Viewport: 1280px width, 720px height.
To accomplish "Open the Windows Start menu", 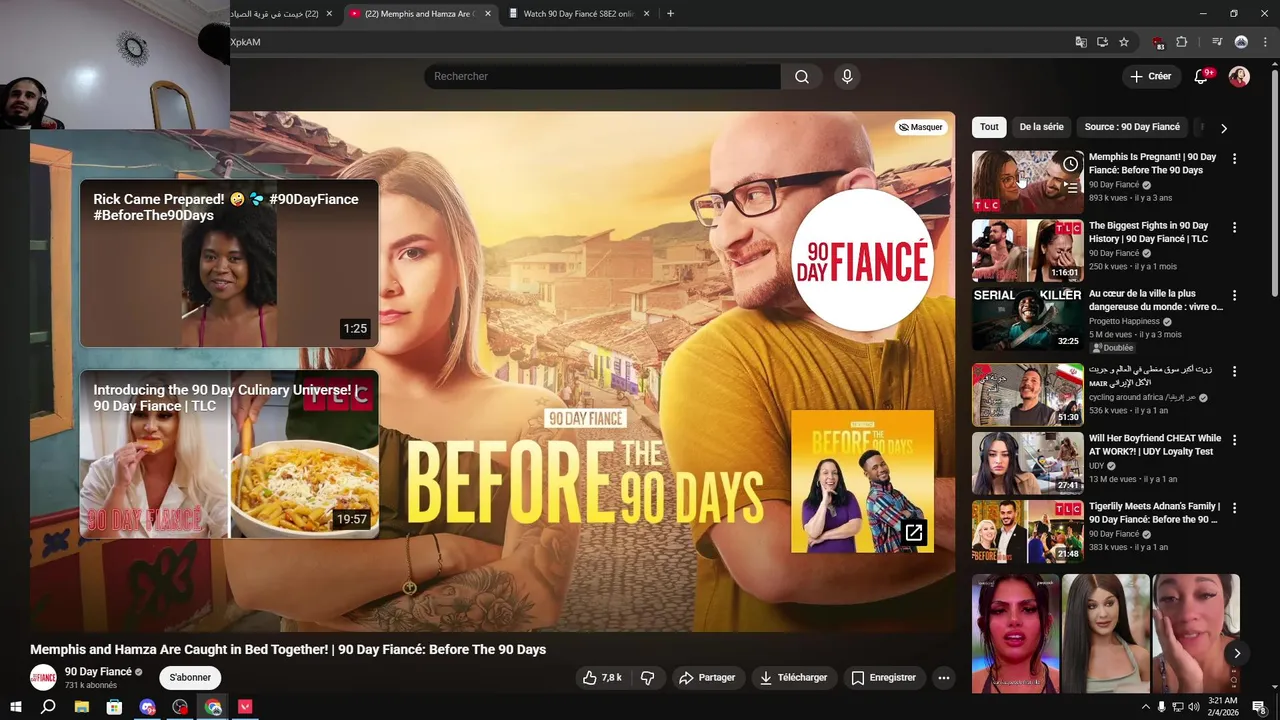I will pyautogui.click(x=16, y=707).
